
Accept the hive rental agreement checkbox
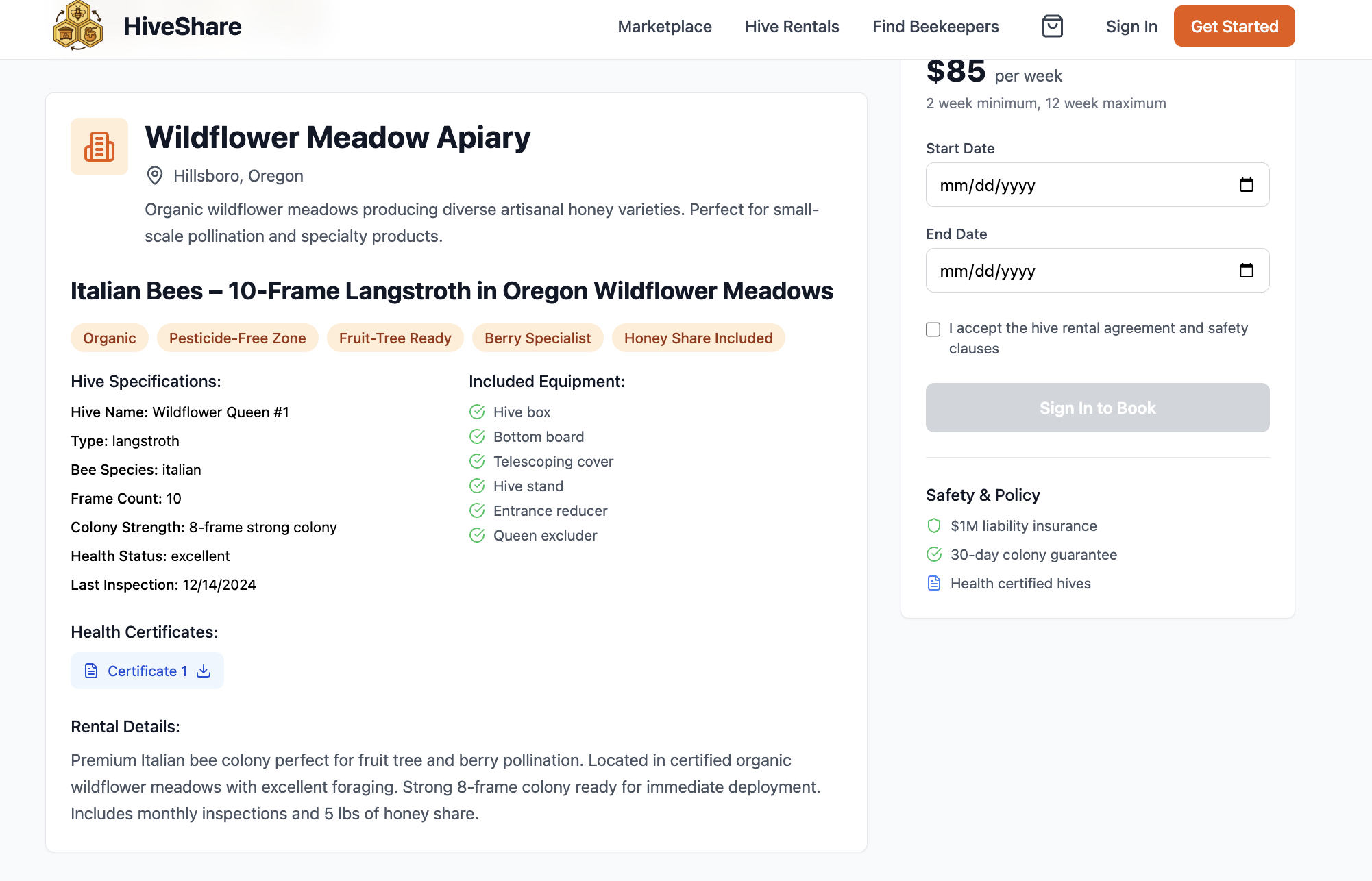(x=933, y=330)
